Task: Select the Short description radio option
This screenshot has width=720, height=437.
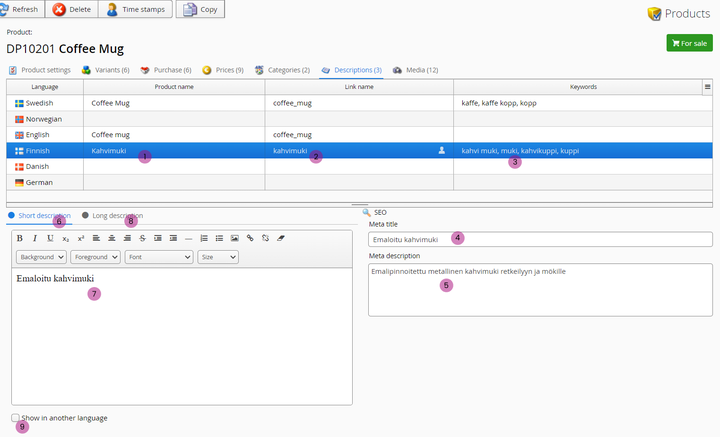Action: coord(12,215)
